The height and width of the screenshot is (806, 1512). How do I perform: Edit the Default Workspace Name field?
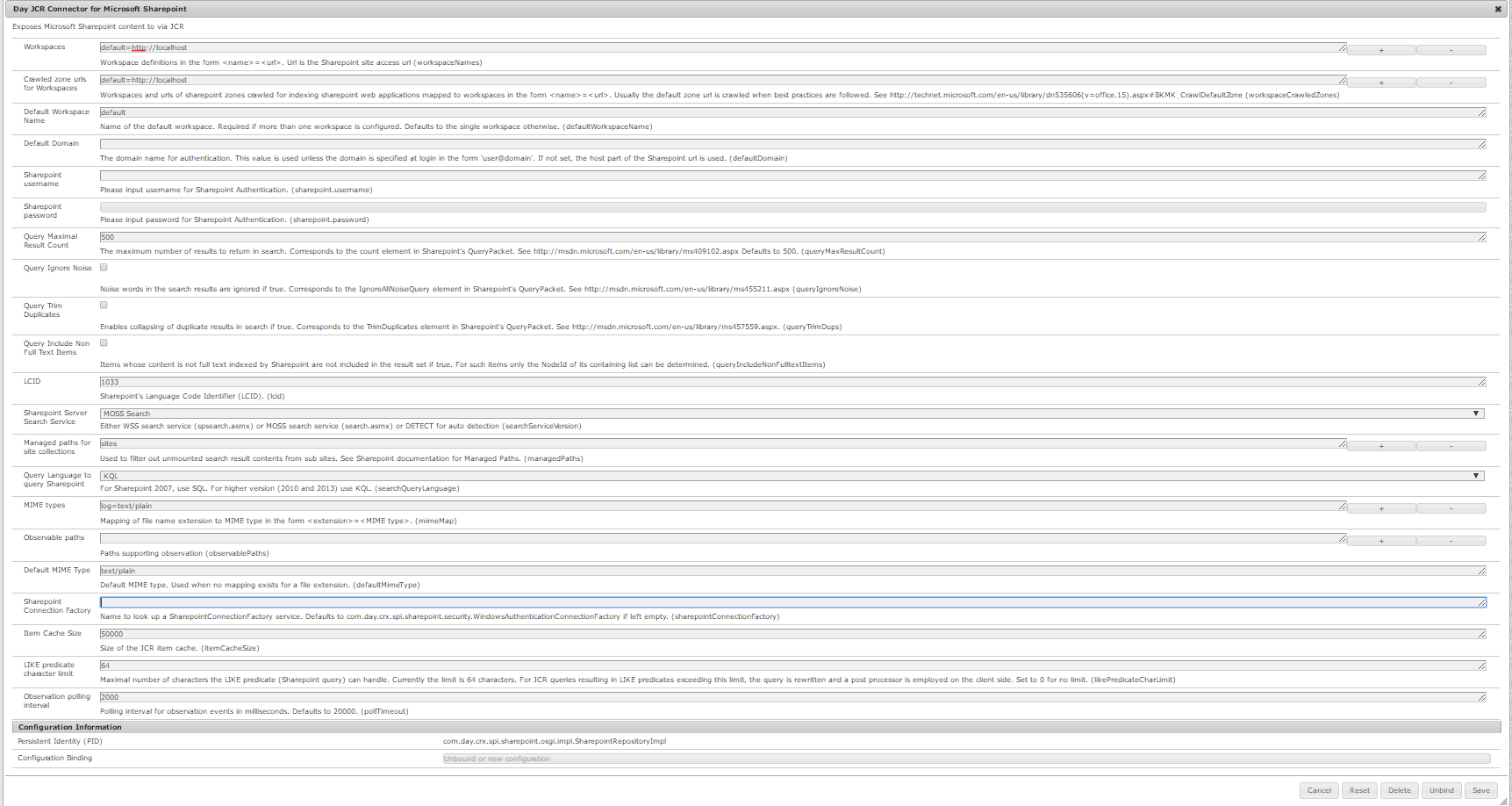(x=793, y=112)
